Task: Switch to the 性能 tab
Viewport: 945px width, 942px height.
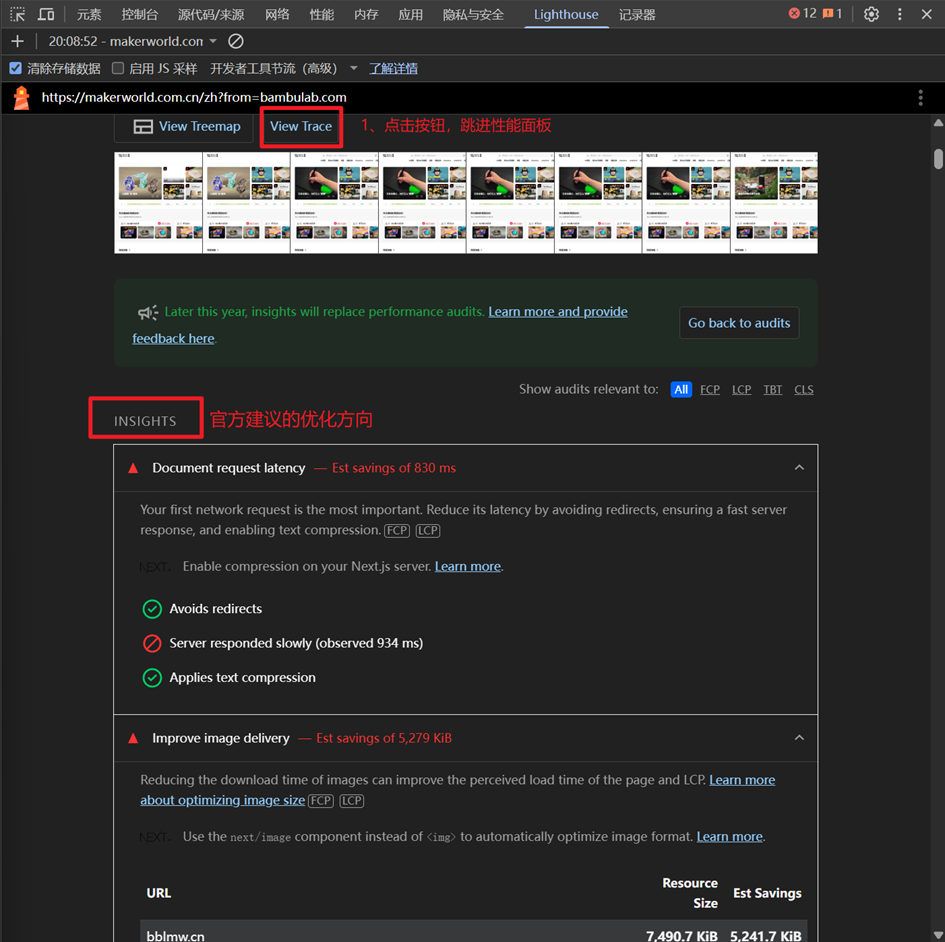Action: (x=322, y=14)
